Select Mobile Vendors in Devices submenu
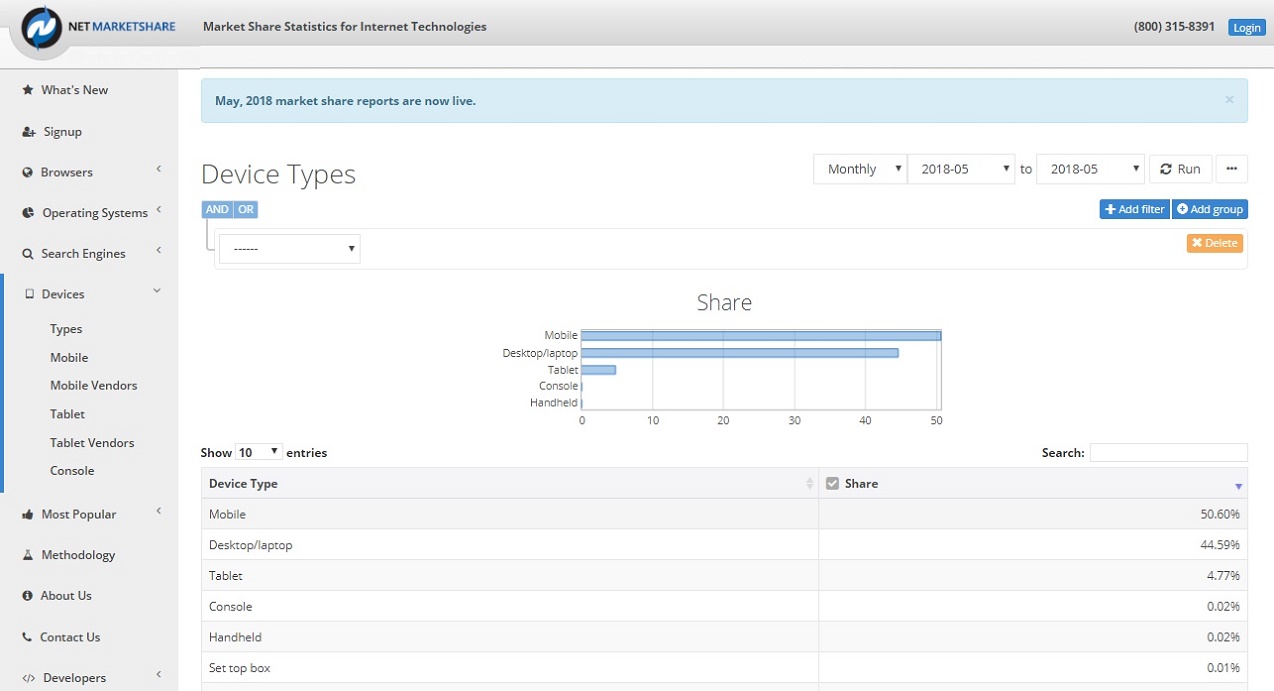The image size is (1274, 691). pyautogui.click(x=94, y=386)
